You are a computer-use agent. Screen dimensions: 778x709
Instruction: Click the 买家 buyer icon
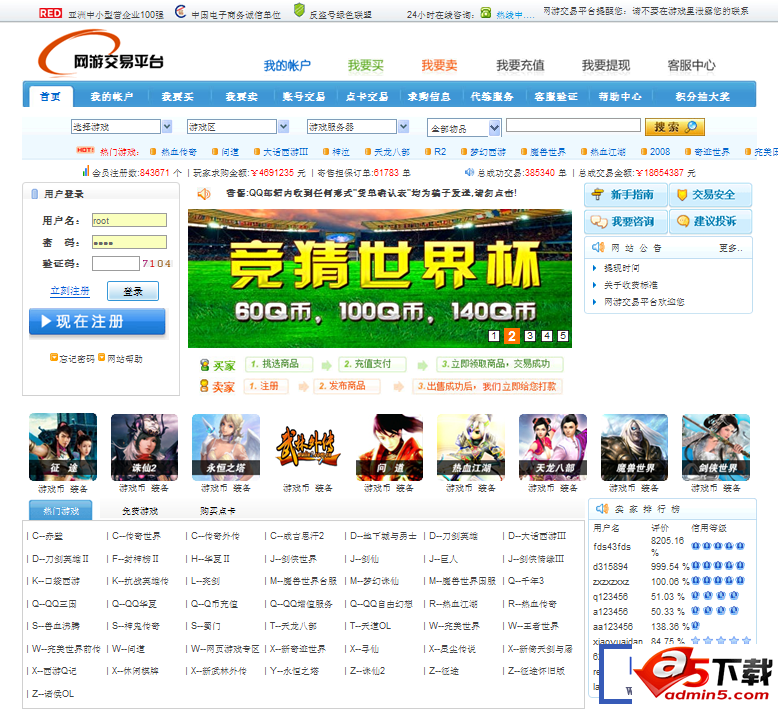[204, 365]
